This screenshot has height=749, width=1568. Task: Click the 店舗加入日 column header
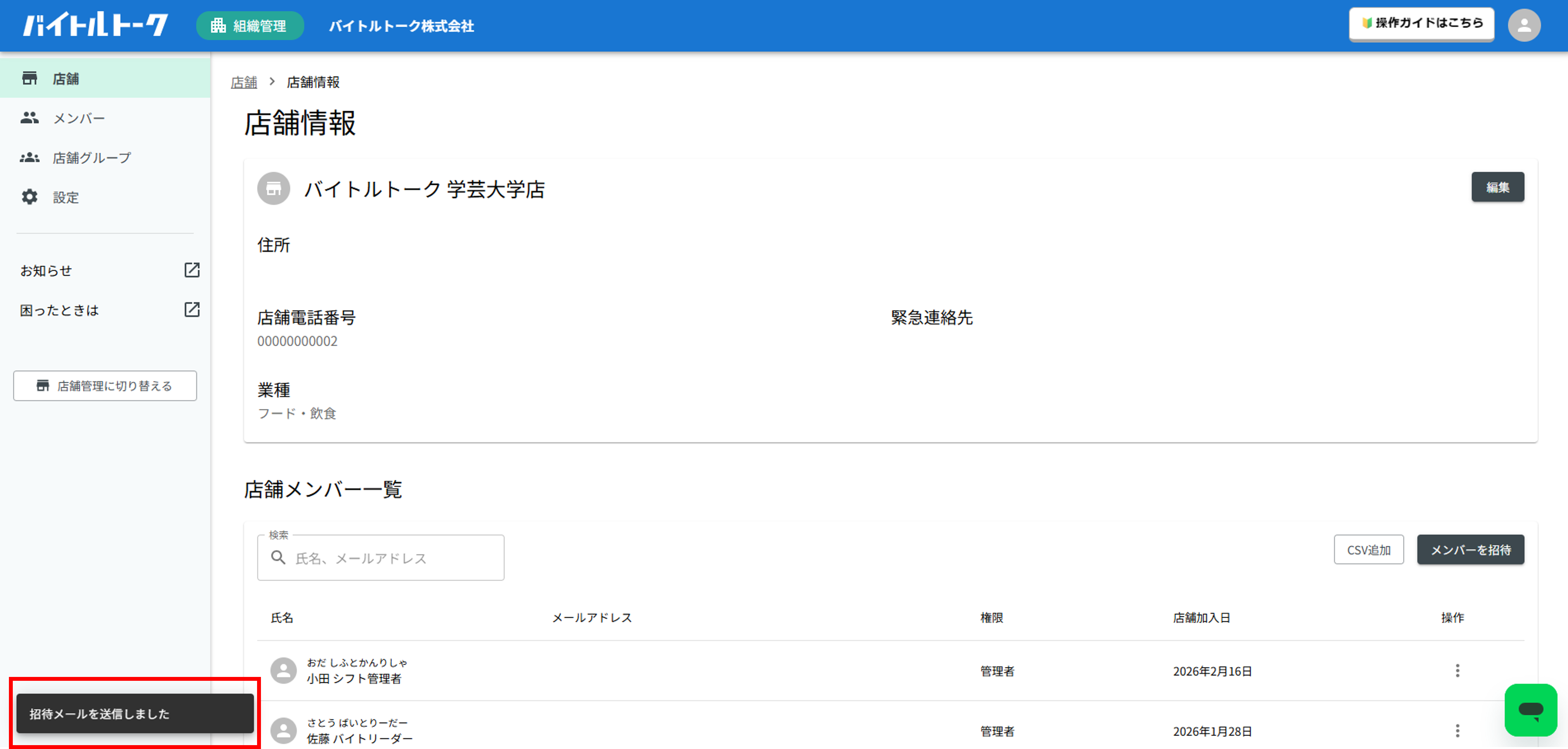pyautogui.click(x=1202, y=618)
